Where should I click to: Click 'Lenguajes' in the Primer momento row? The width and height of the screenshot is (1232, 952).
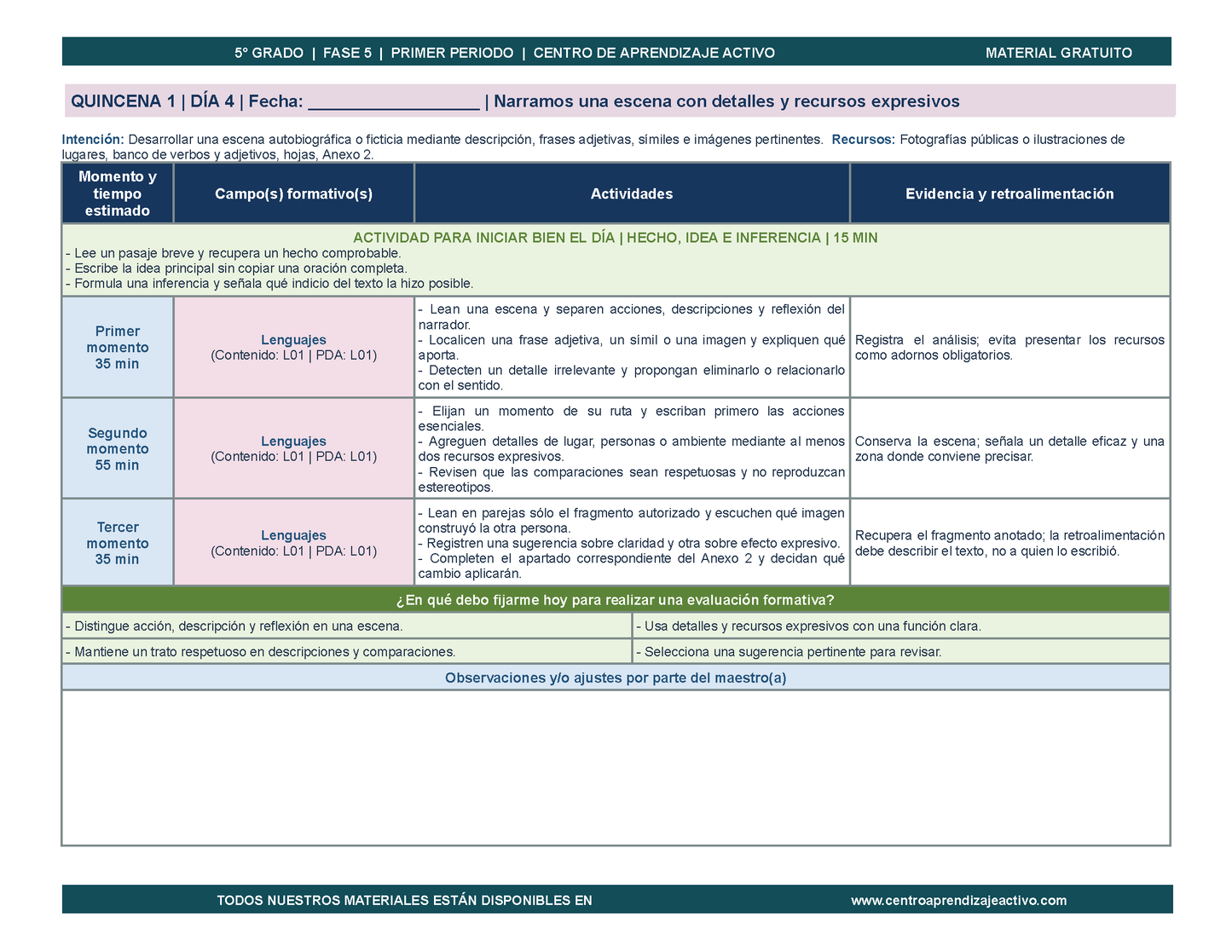pos(293,340)
